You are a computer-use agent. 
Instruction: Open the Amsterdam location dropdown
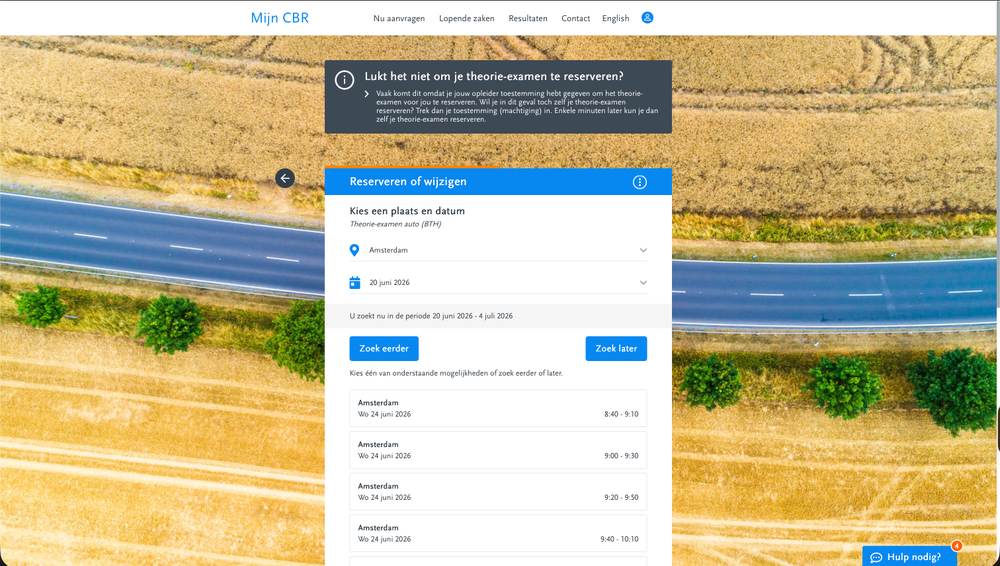click(x=498, y=250)
